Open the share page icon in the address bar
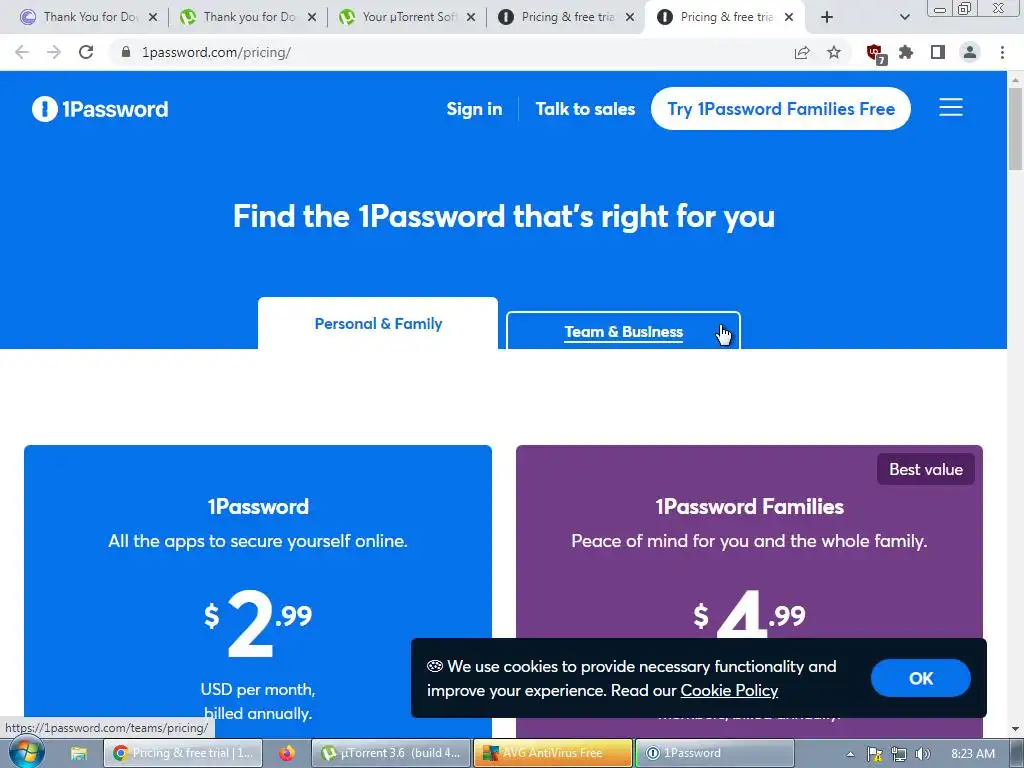This screenshot has height=768, width=1024. click(x=802, y=52)
